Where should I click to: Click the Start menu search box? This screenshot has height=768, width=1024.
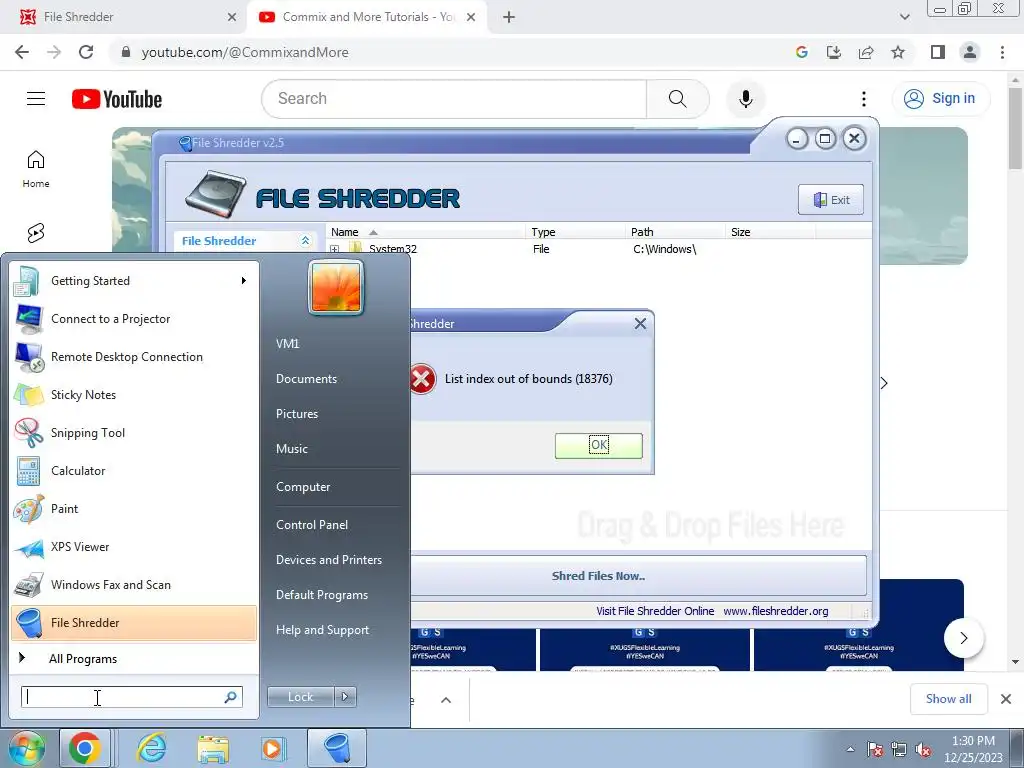[x=132, y=697]
